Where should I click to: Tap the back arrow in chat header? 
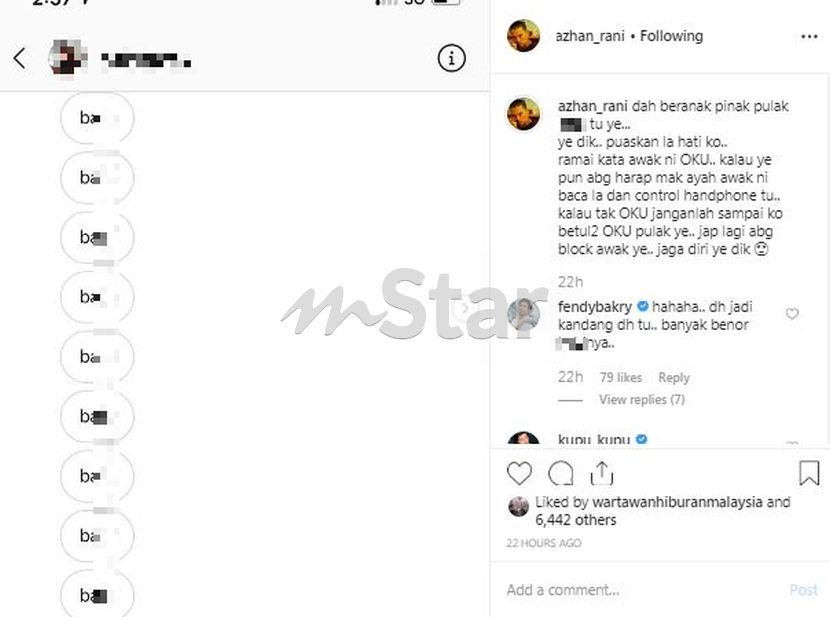coord(20,58)
